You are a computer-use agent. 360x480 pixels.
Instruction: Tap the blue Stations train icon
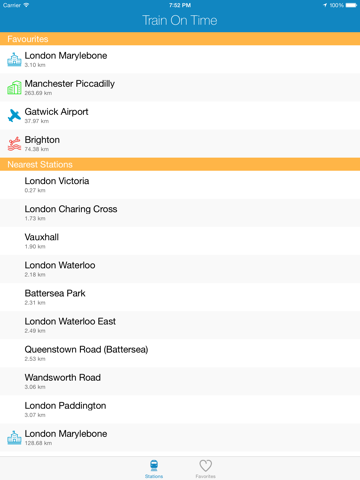(x=154, y=465)
